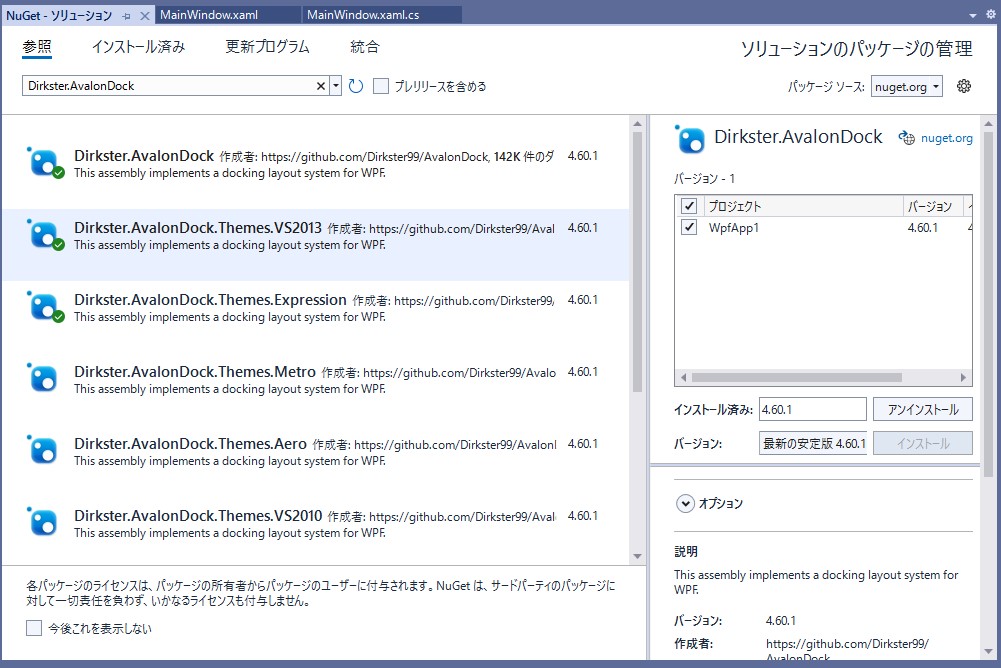
Task: Click the WpfApp1 project name in table
Action: (734, 228)
